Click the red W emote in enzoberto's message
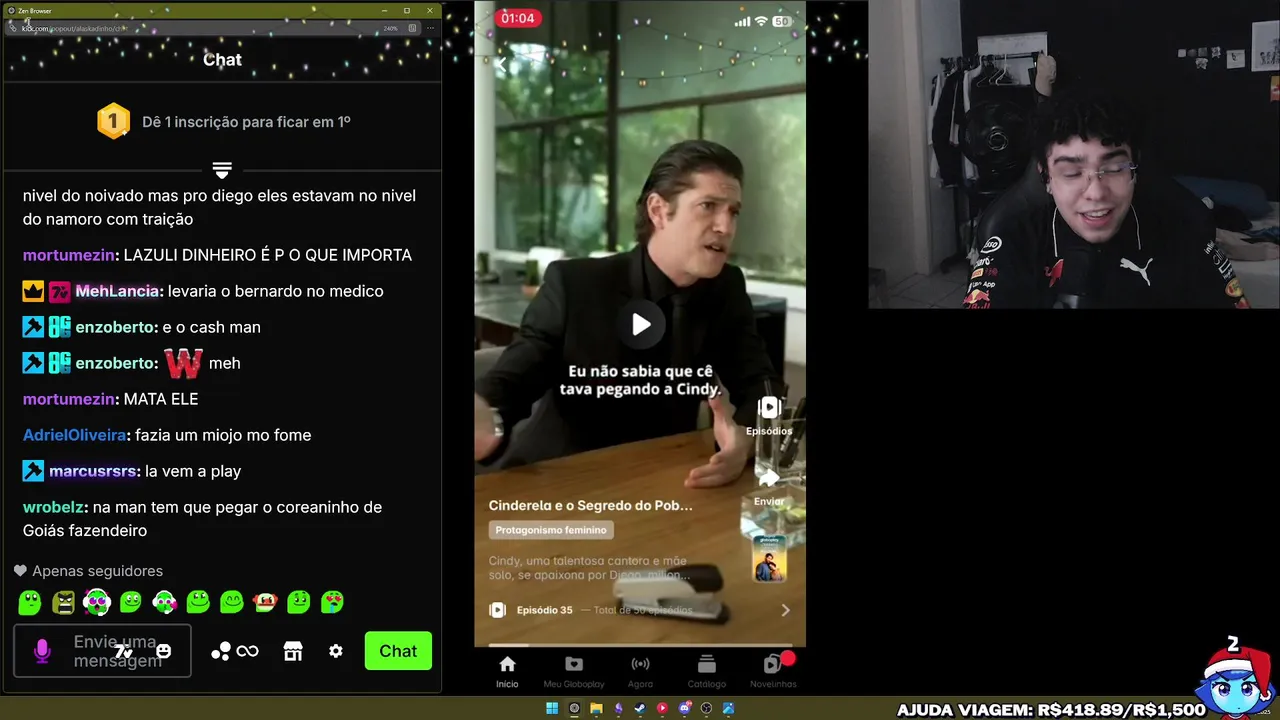This screenshot has width=1280, height=720. (183, 363)
